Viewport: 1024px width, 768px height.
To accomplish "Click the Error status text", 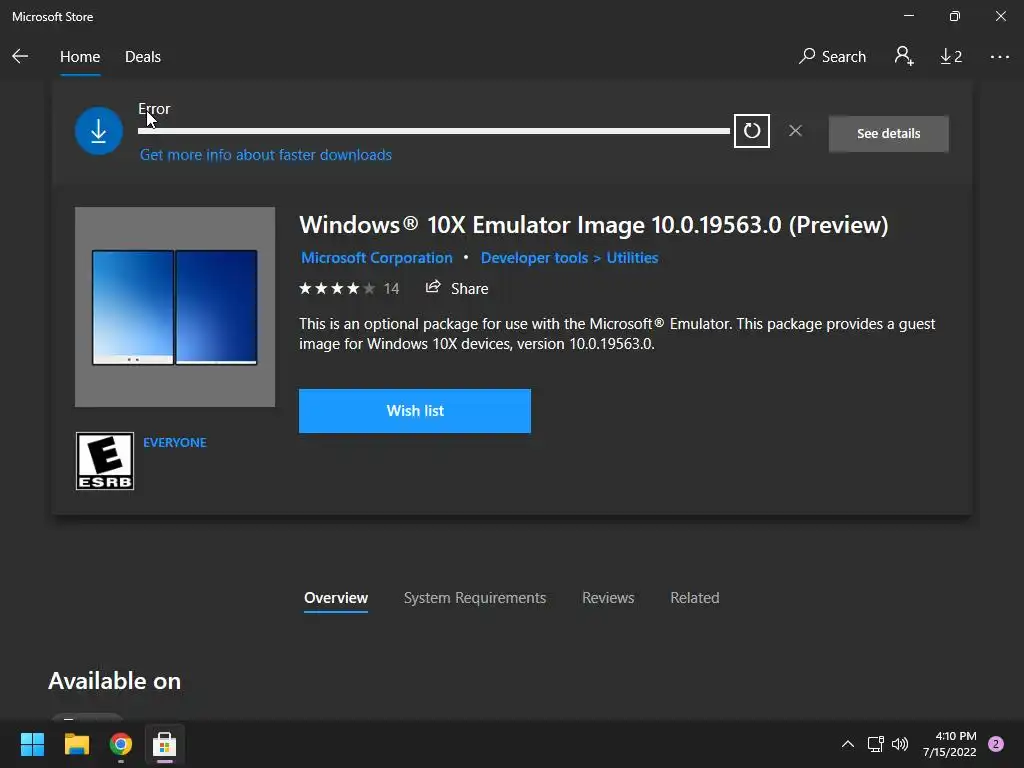I will [153, 108].
